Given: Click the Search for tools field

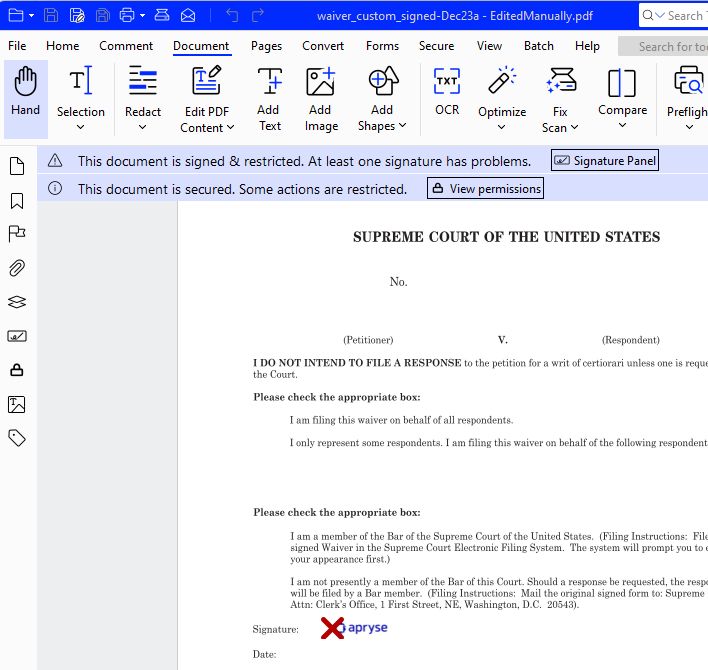Looking at the screenshot, I should tap(663, 47).
